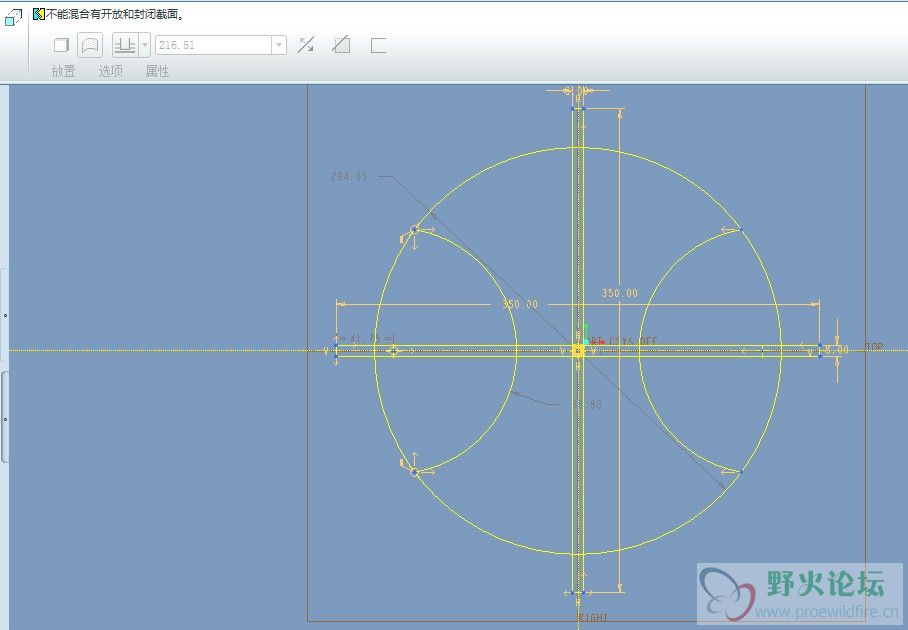Select the TOP datum plane label

coord(874,347)
